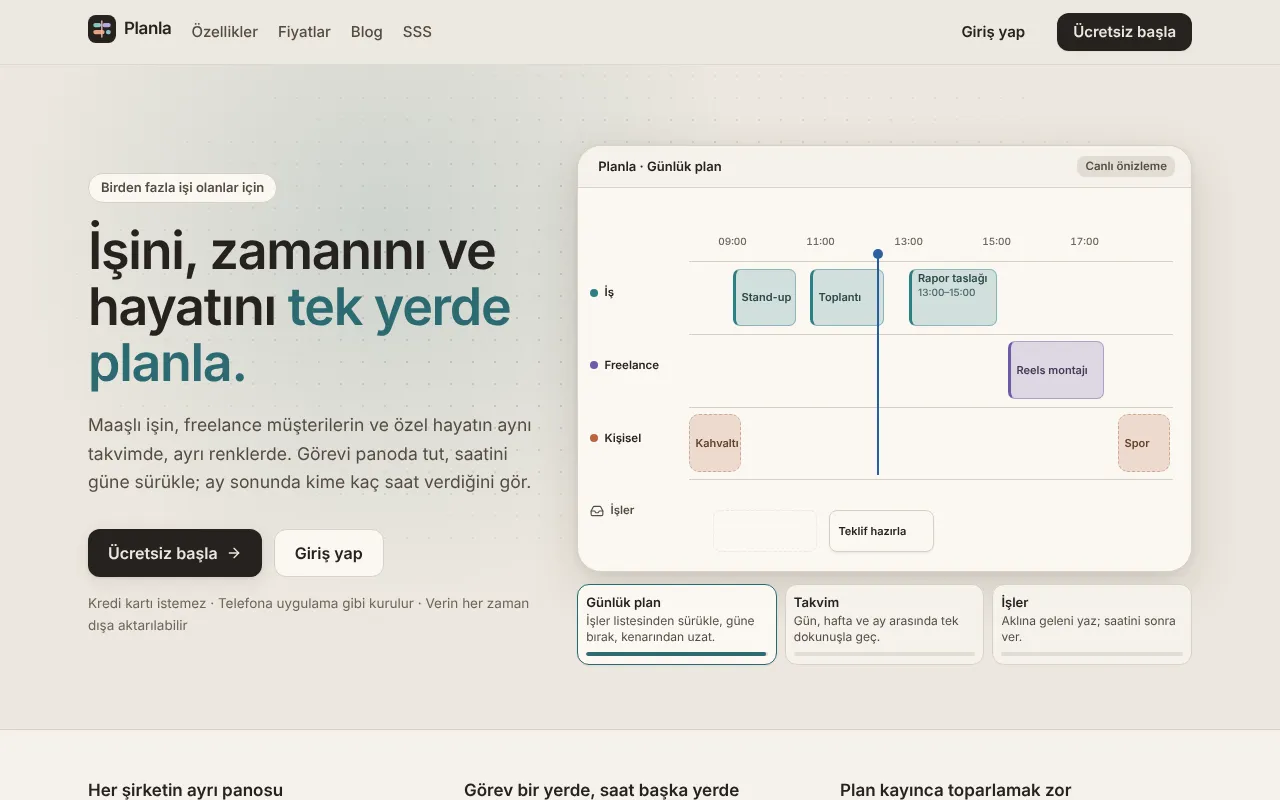Switch to the İşler tab card
The height and width of the screenshot is (800, 1280).
pyautogui.click(x=1092, y=624)
